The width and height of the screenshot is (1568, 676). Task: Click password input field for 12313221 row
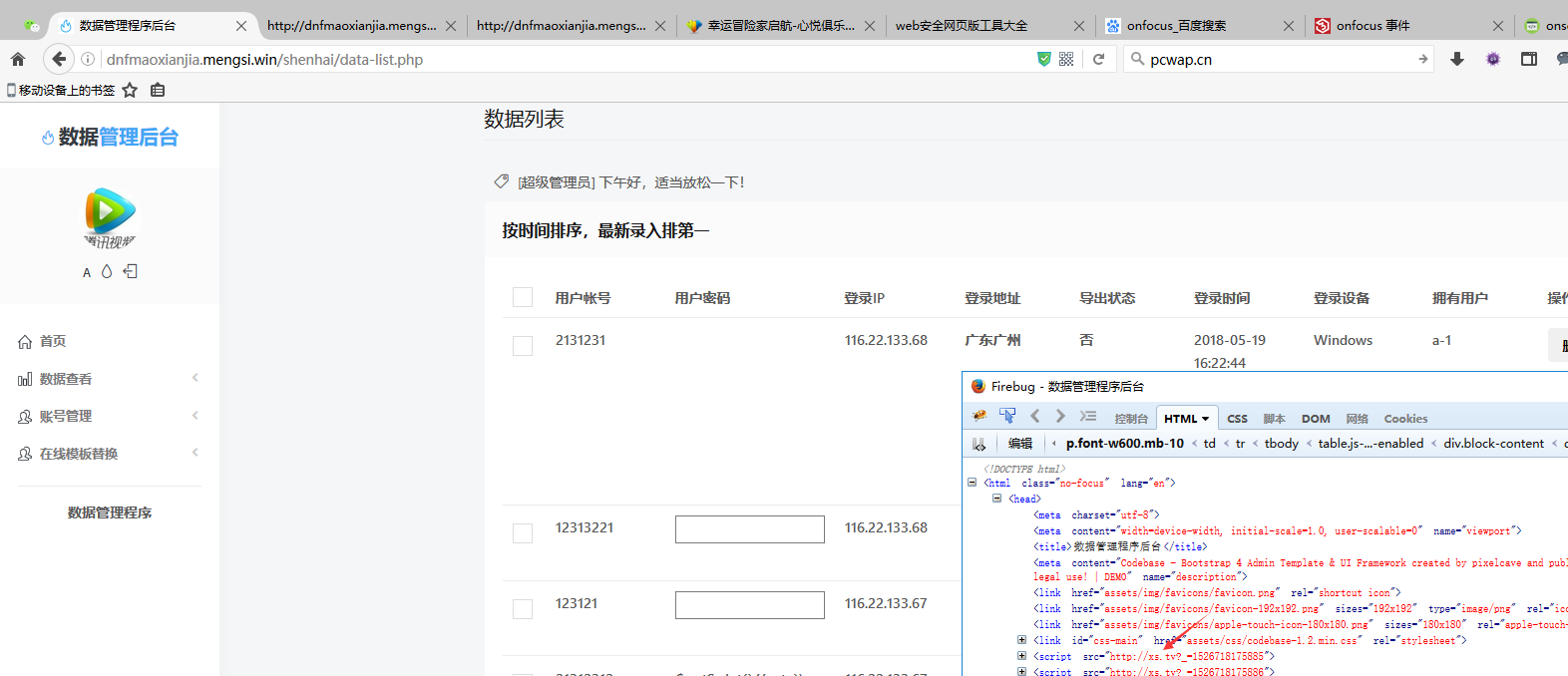click(x=750, y=529)
